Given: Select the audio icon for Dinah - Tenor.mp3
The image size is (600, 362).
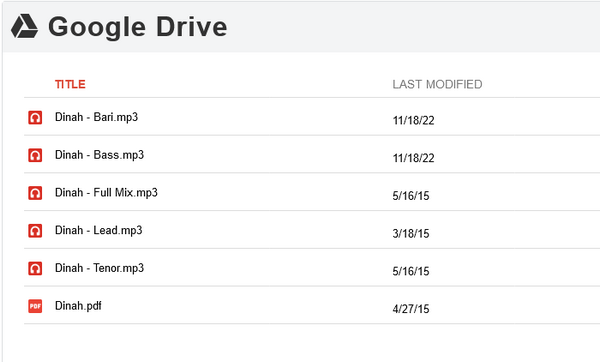Looking at the screenshot, I should click(35, 268).
